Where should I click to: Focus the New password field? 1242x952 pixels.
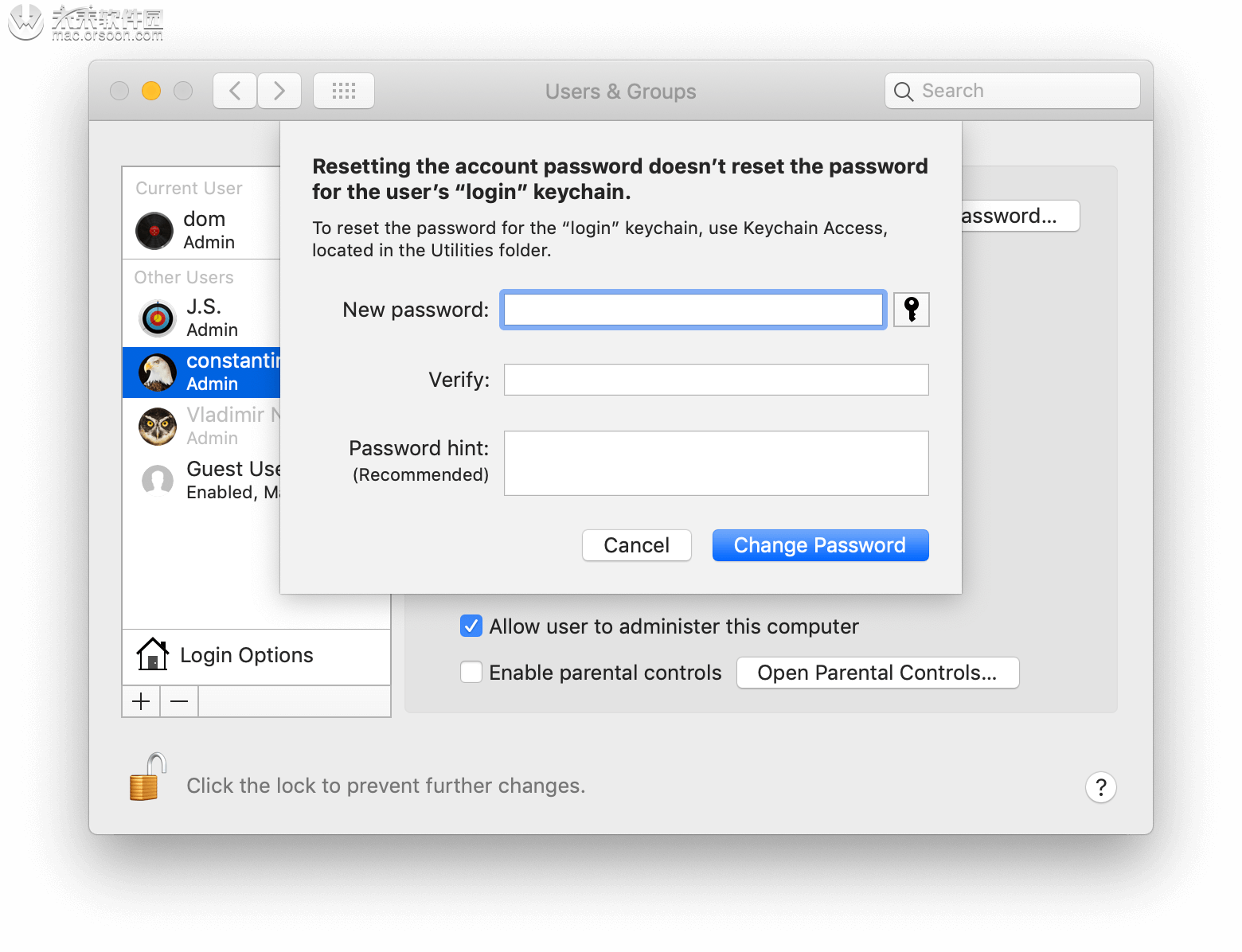pyautogui.click(x=693, y=310)
